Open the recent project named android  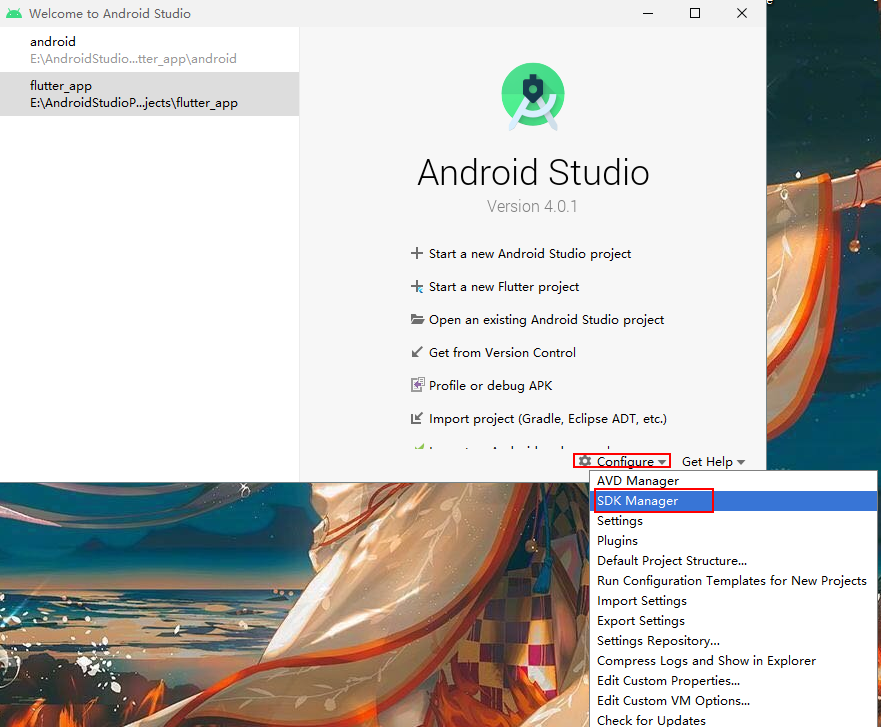(x=149, y=50)
